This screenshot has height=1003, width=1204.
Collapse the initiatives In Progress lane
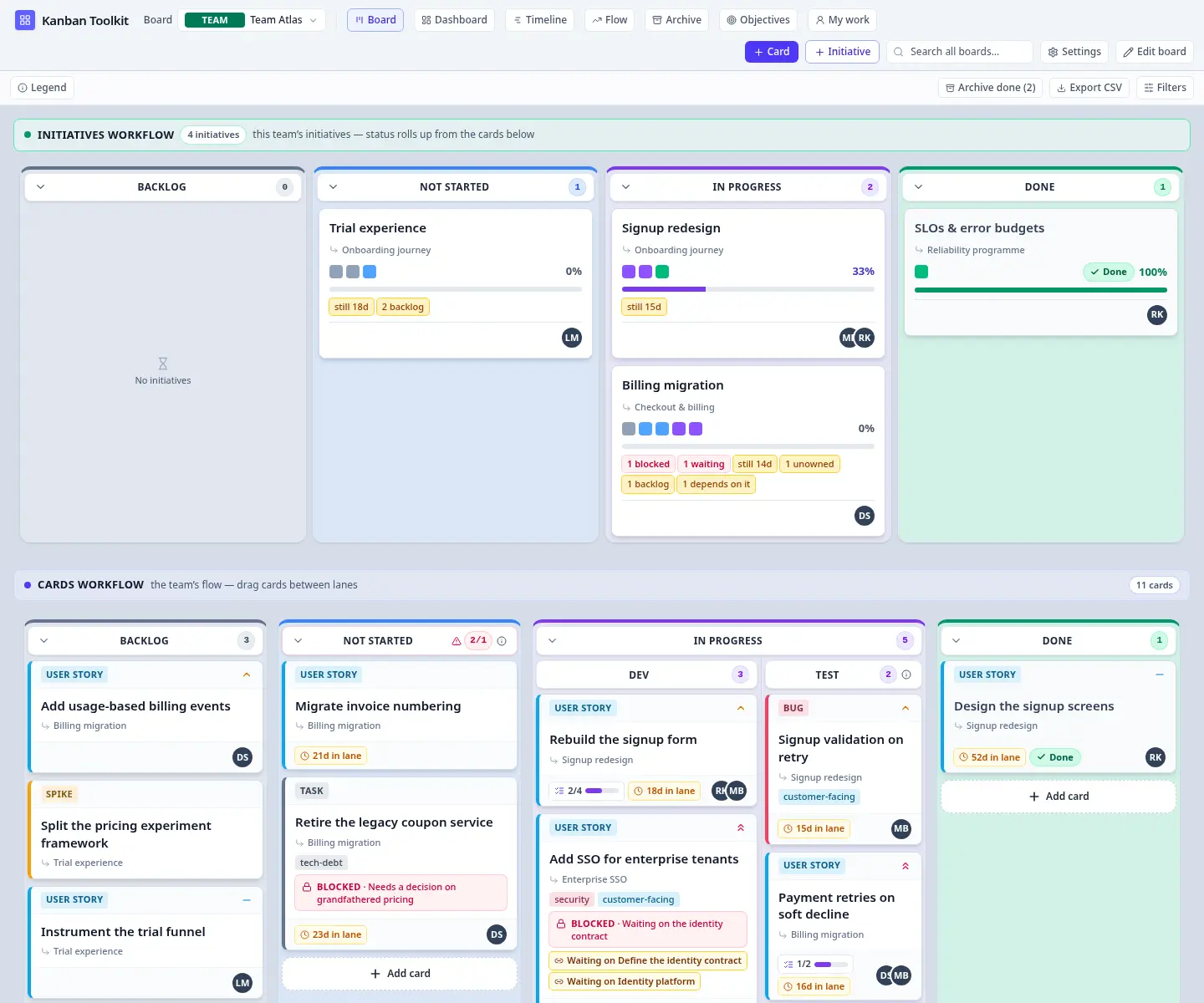click(x=626, y=187)
